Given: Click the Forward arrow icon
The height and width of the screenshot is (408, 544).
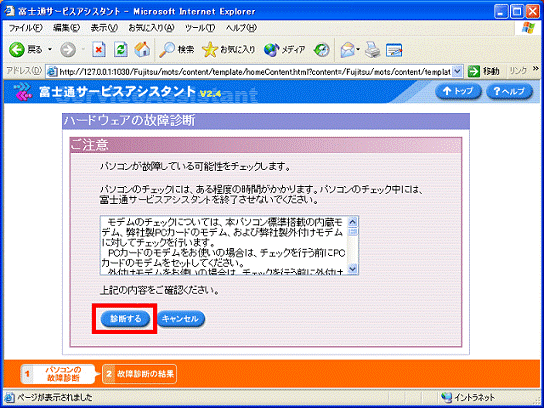Looking at the screenshot, I should click(68, 50).
